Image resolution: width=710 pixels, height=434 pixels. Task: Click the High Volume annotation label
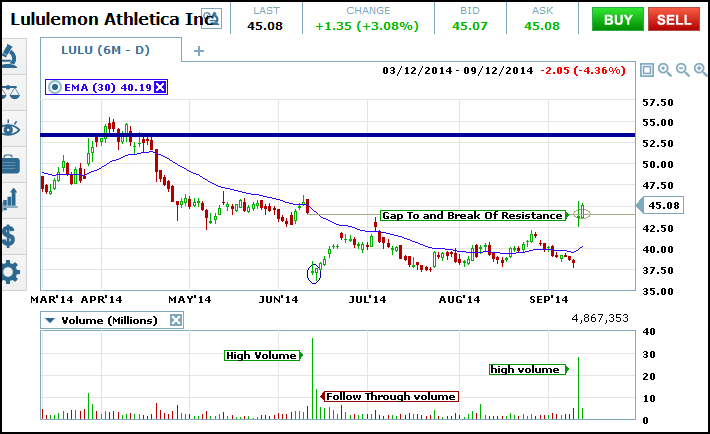point(262,356)
